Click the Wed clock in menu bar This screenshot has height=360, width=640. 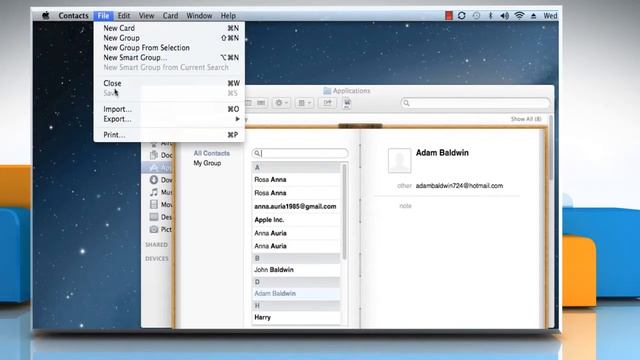[550, 16]
